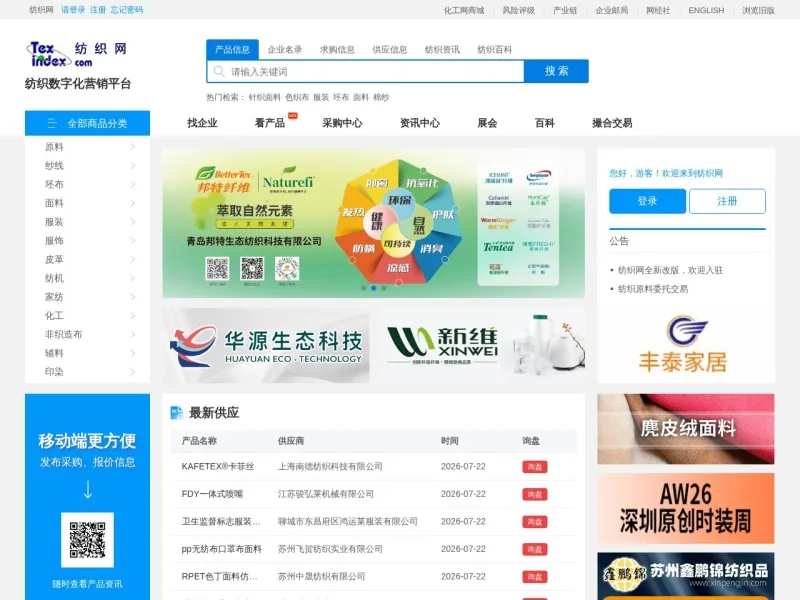Viewport: 800px width, 600px height.
Task: Open supplier 上海南德纺织科技有限公司
Action: [x=330, y=466]
